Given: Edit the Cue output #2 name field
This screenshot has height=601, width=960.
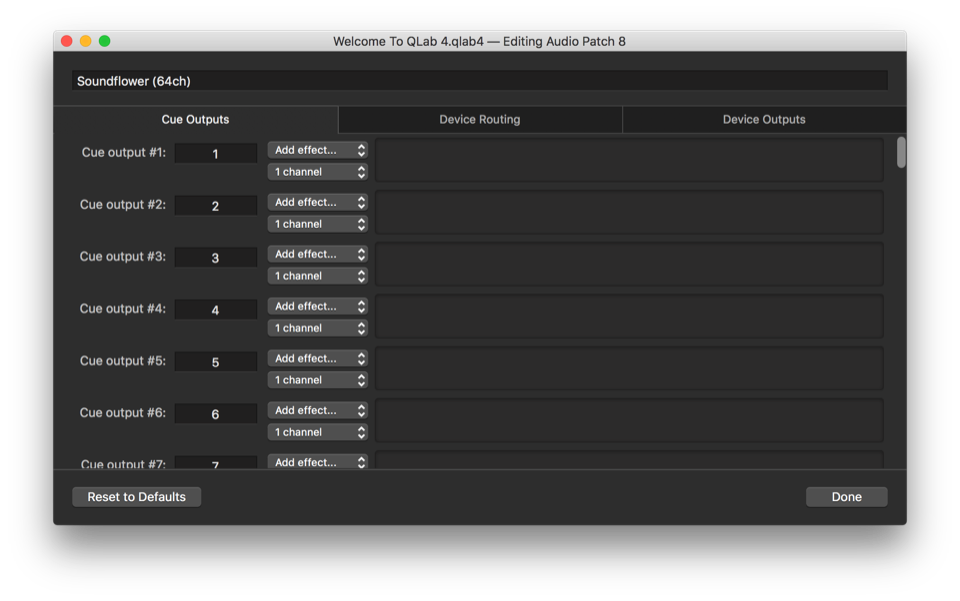Looking at the screenshot, I should coord(216,206).
